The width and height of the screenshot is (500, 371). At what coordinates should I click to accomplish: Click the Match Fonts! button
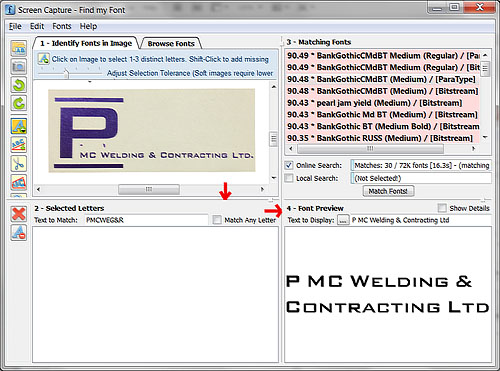click(x=388, y=191)
